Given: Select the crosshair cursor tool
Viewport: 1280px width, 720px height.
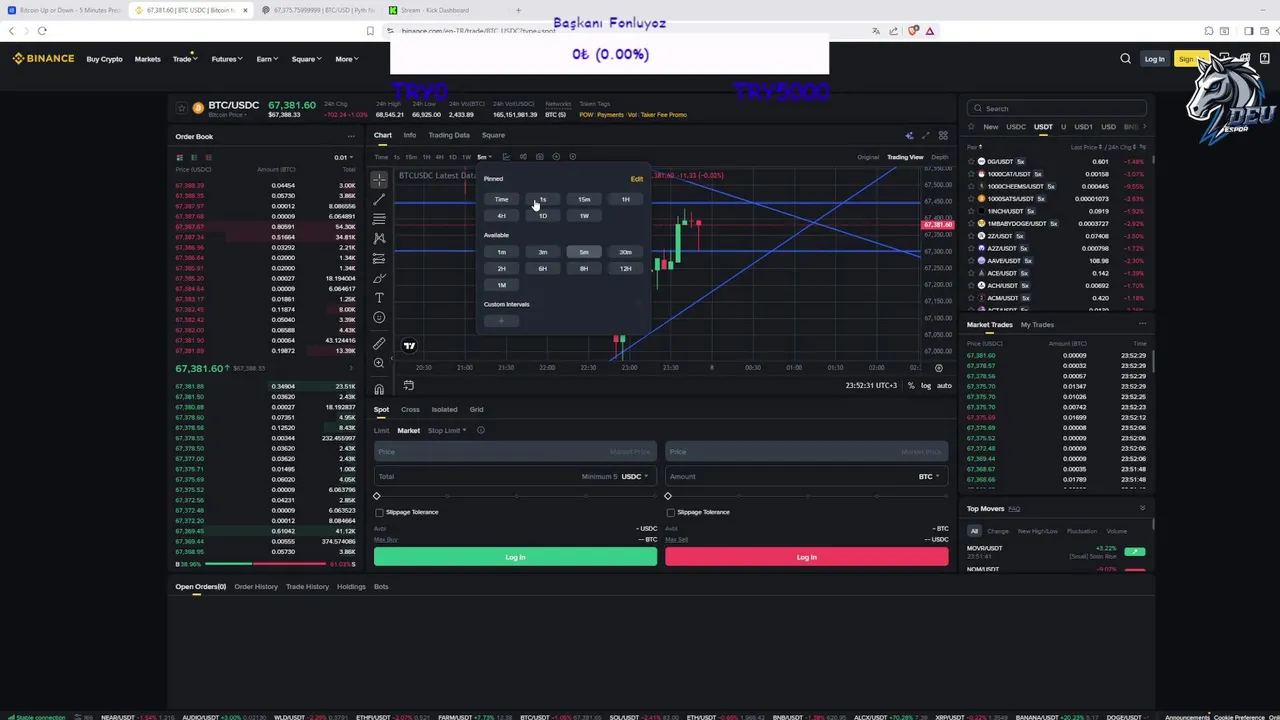Looking at the screenshot, I should 379,180.
